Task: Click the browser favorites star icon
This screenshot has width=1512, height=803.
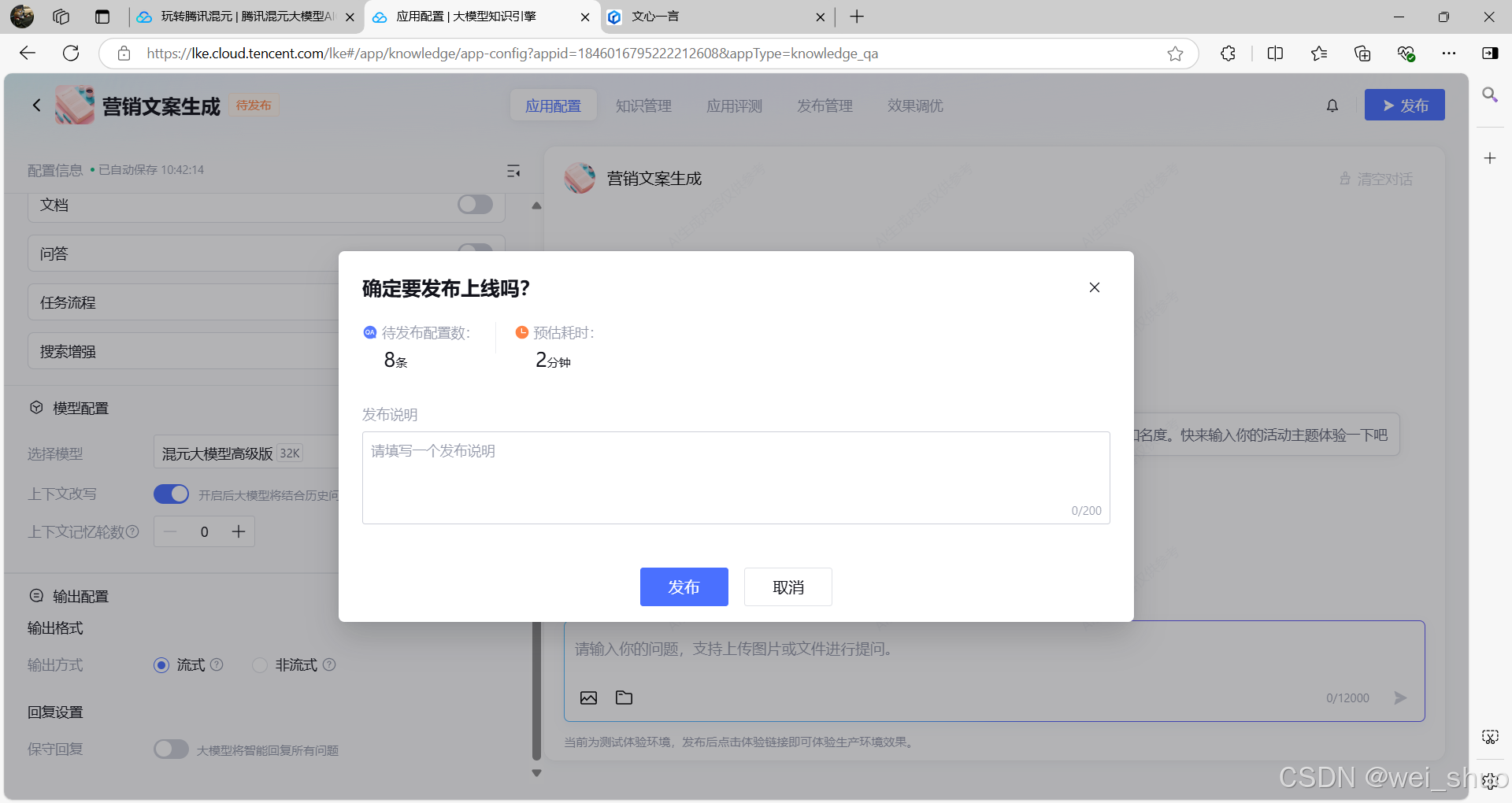Action: 1175,54
